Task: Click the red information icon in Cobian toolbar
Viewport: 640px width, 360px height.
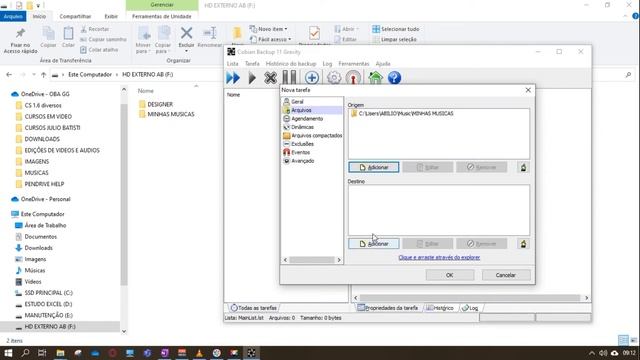Action: [353, 78]
